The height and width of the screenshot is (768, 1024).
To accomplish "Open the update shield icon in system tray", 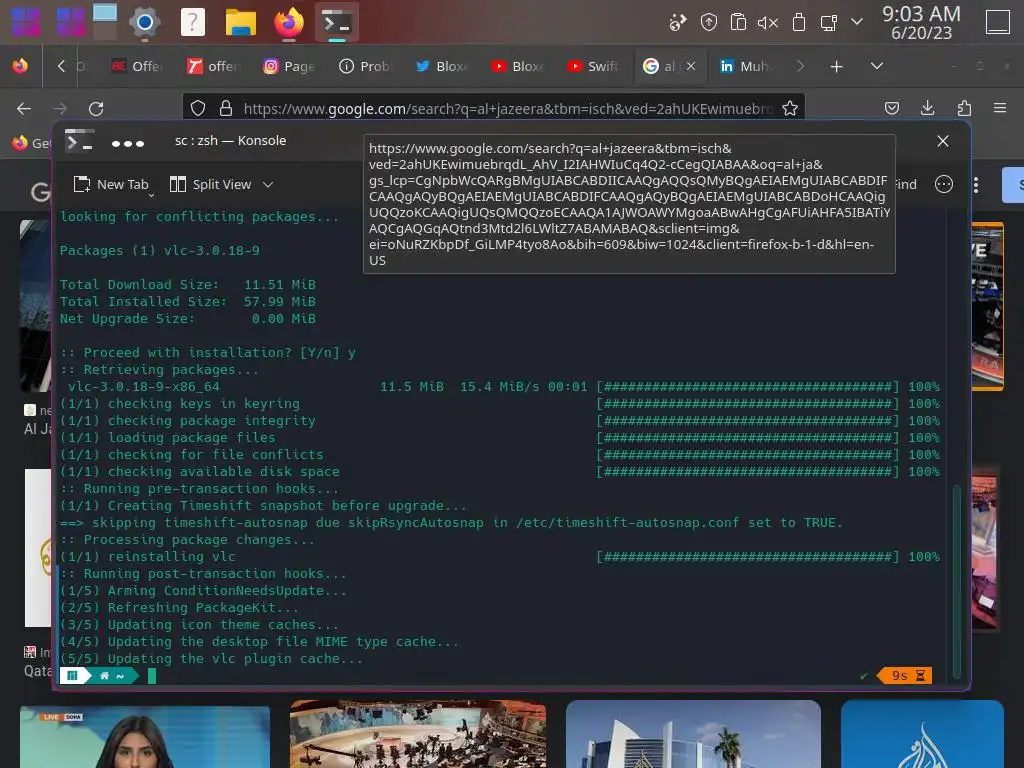I will pyautogui.click(x=709, y=23).
